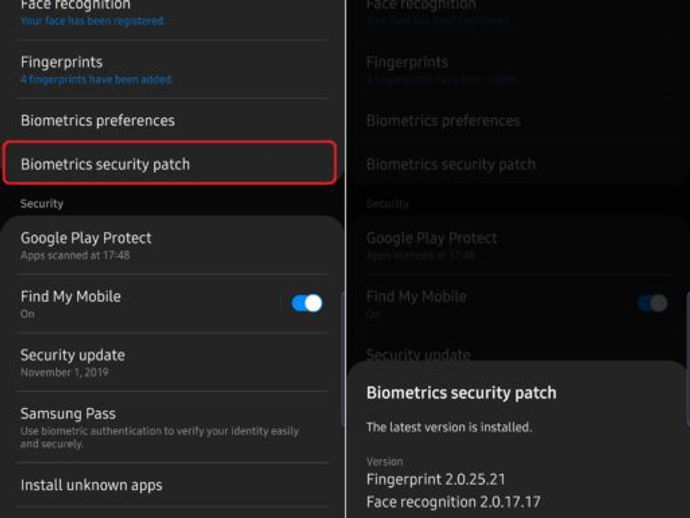Viewport: 690px width, 518px height.
Task: Click 'The latest version is installed' message
Action: tap(449, 427)
